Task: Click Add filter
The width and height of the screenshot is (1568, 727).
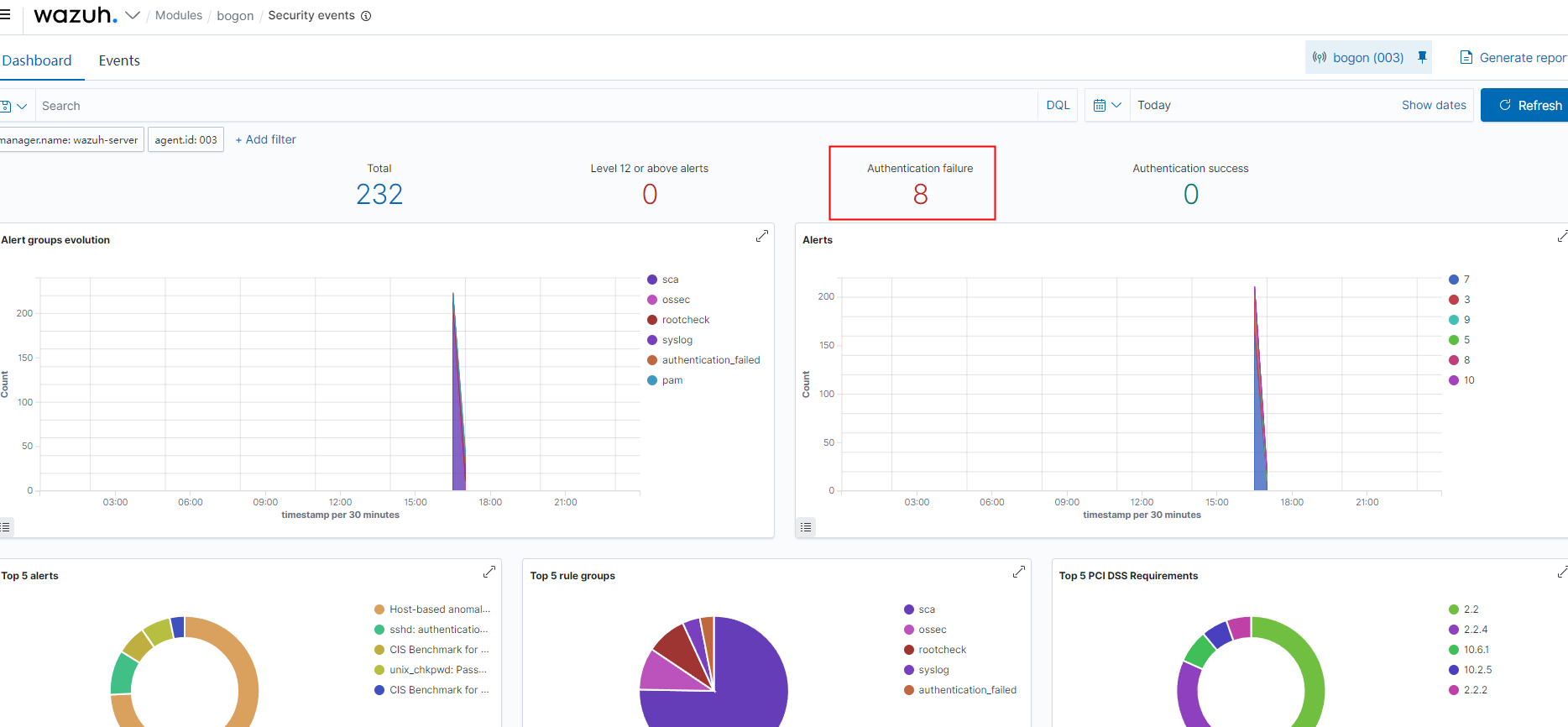Action: click(265, 139)
